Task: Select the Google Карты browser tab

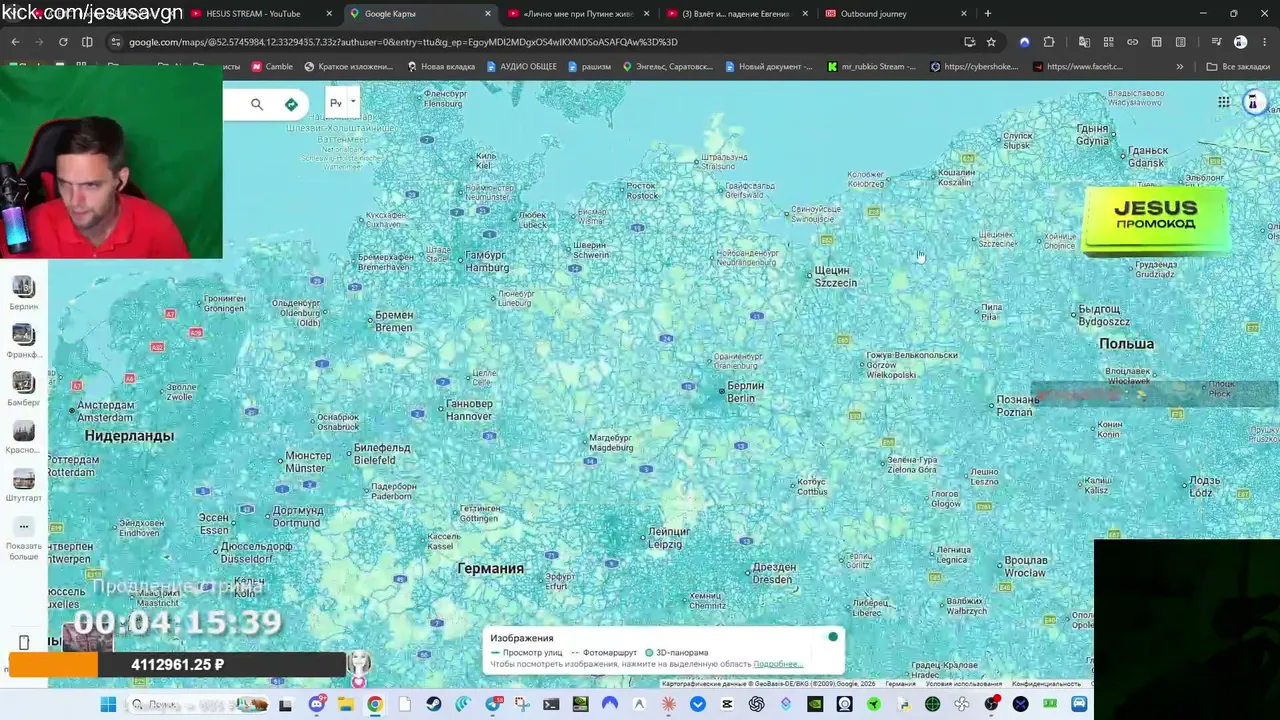Action: click(x=420, y=14)
